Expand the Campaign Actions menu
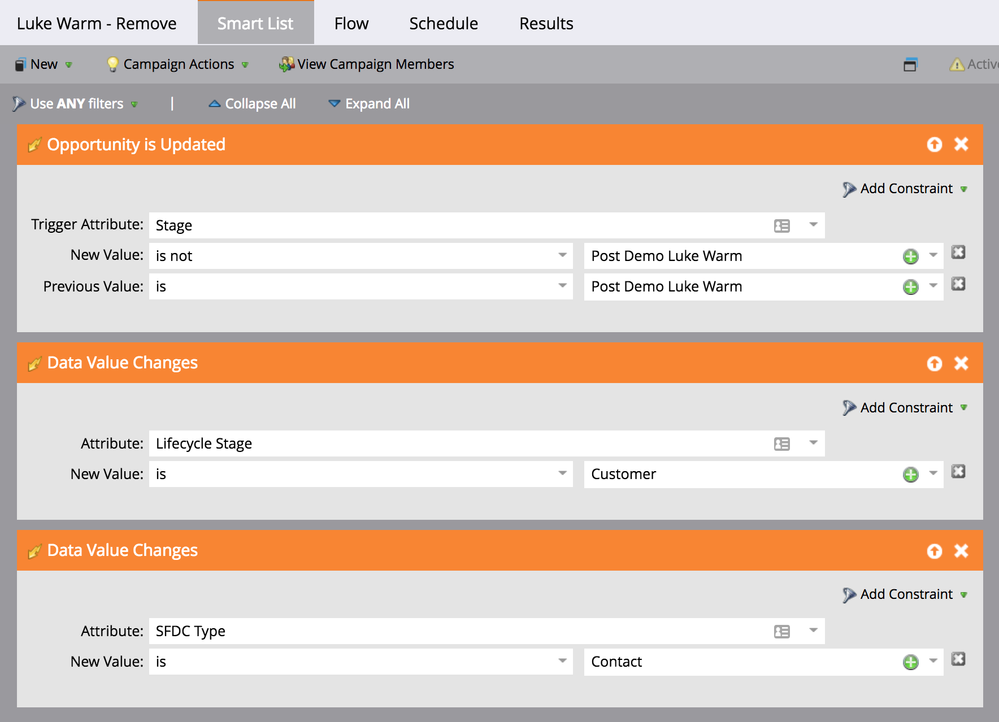Image resolution: width=999 pixels, height=722 pixels. 177,64
